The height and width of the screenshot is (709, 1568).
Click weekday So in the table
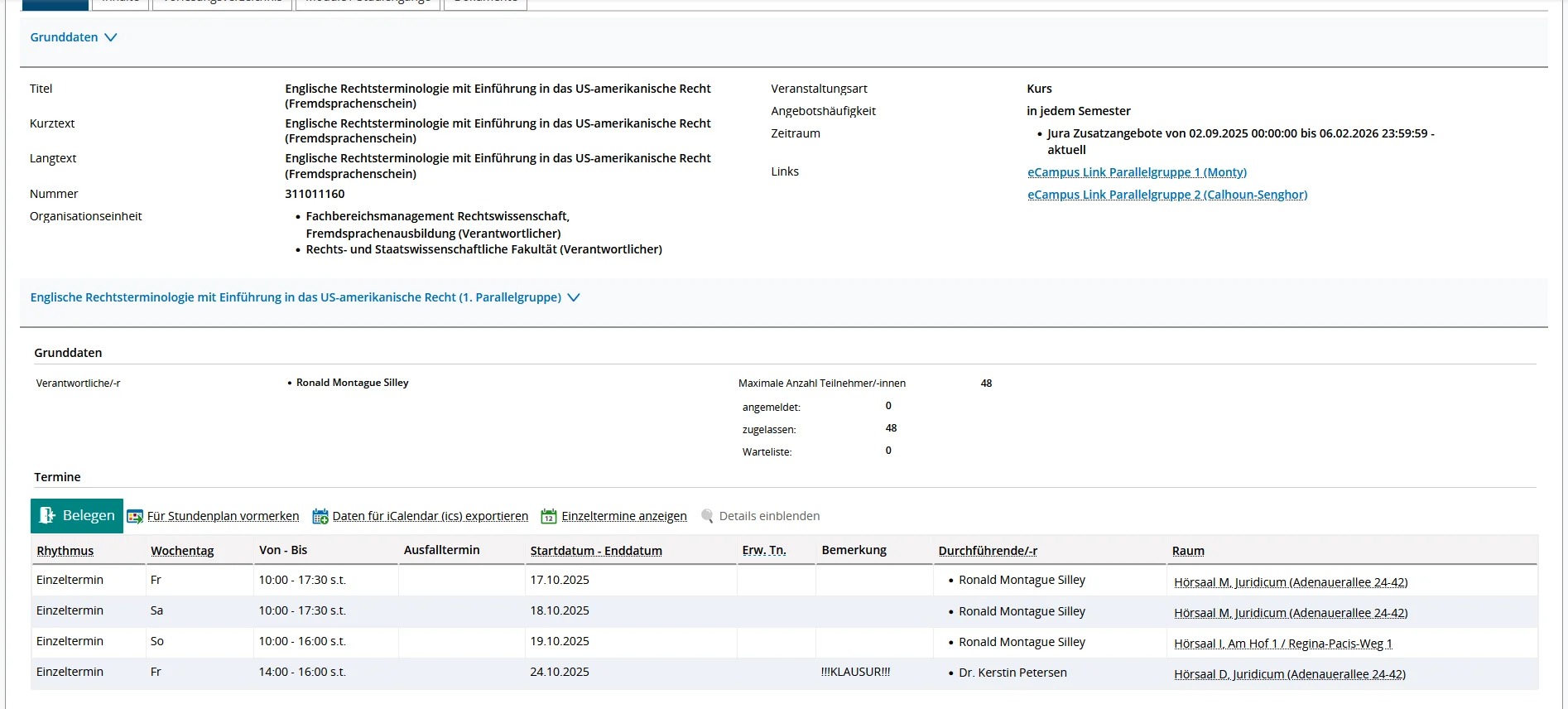[157, 641]
